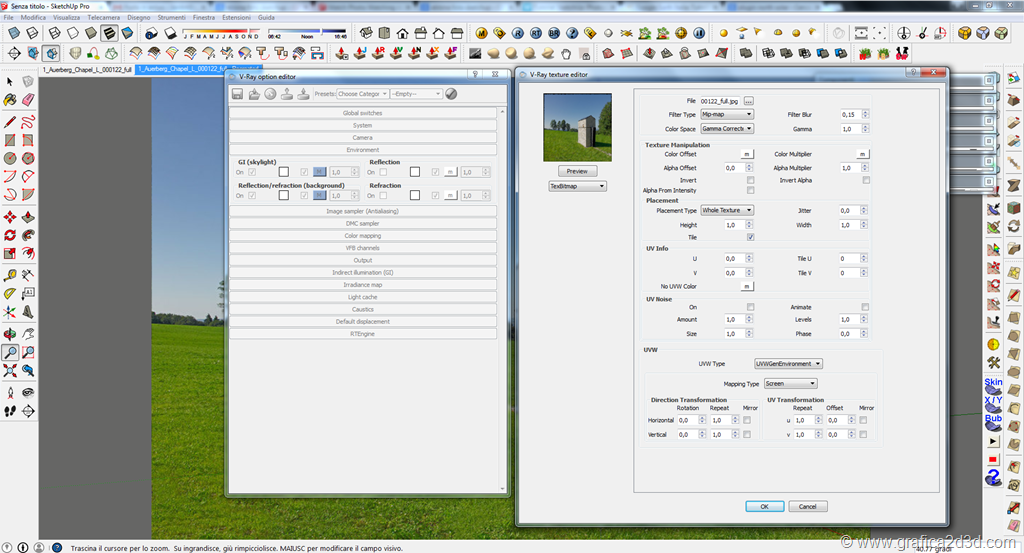Enable the Tile checkbox in Placement
This screenshot has width=1024, height=553.
pyautogui.click(x=751, y=237)
